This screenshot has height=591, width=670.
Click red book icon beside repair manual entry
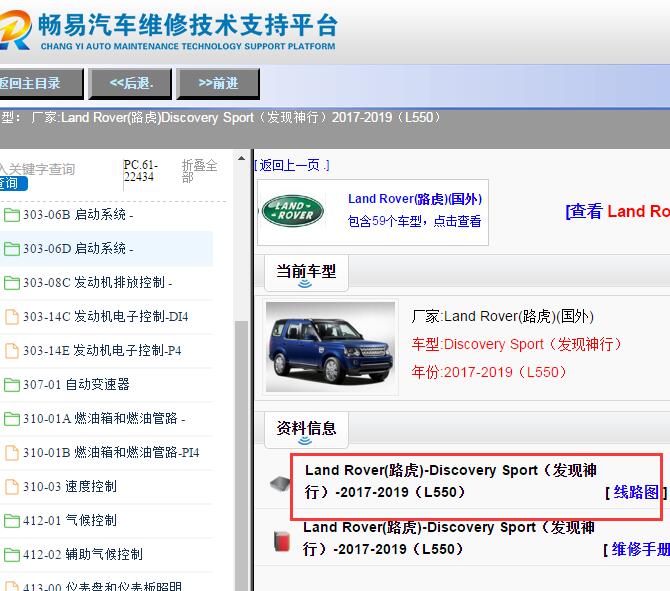pyautogui.click(x=281, y=541)
